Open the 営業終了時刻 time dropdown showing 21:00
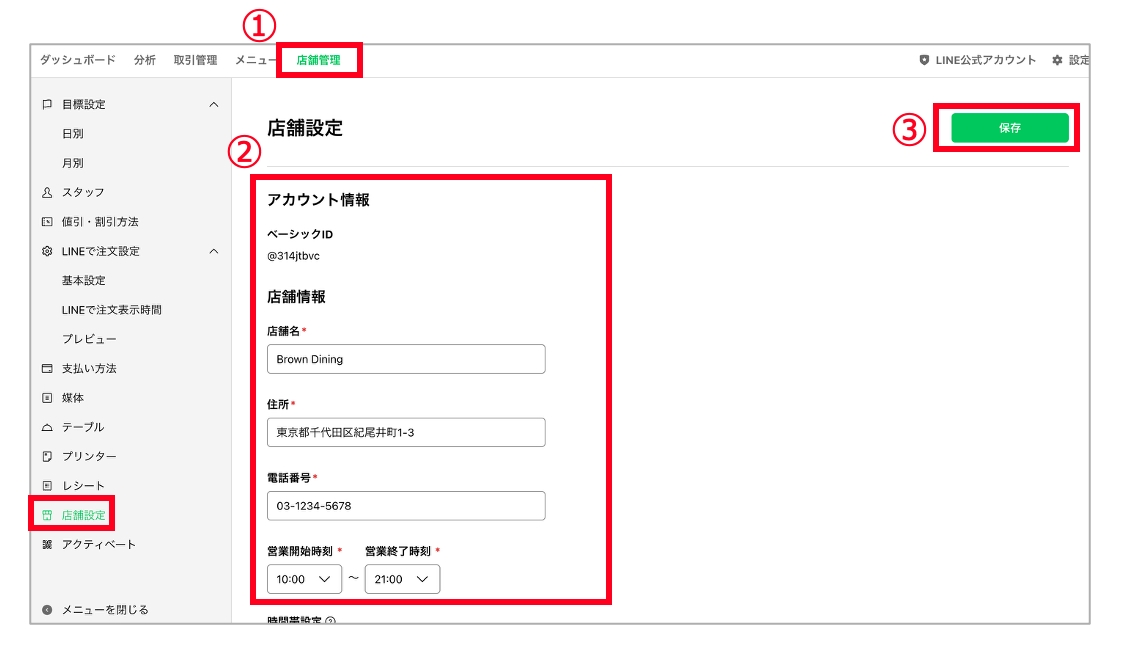 pos(402,578)
